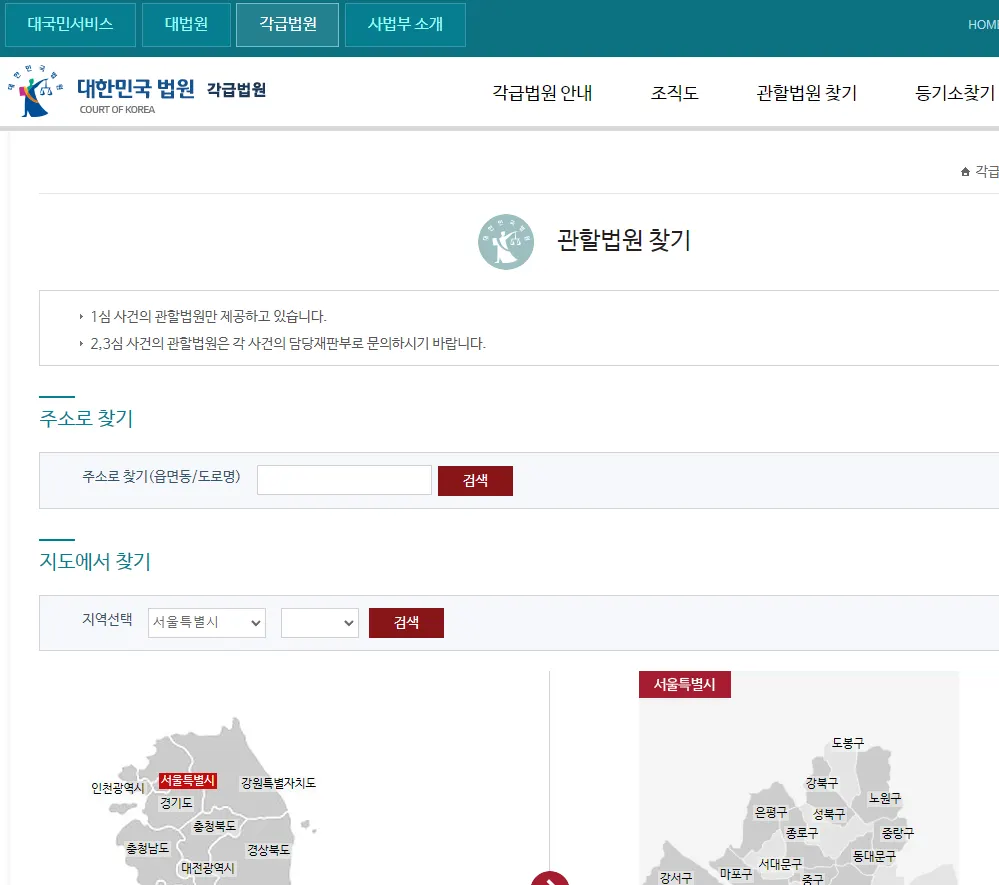Viewport: 999px width, 885px height.
Task: Select 은평구 on the Seoul map
Action: [x=771, y=812]
